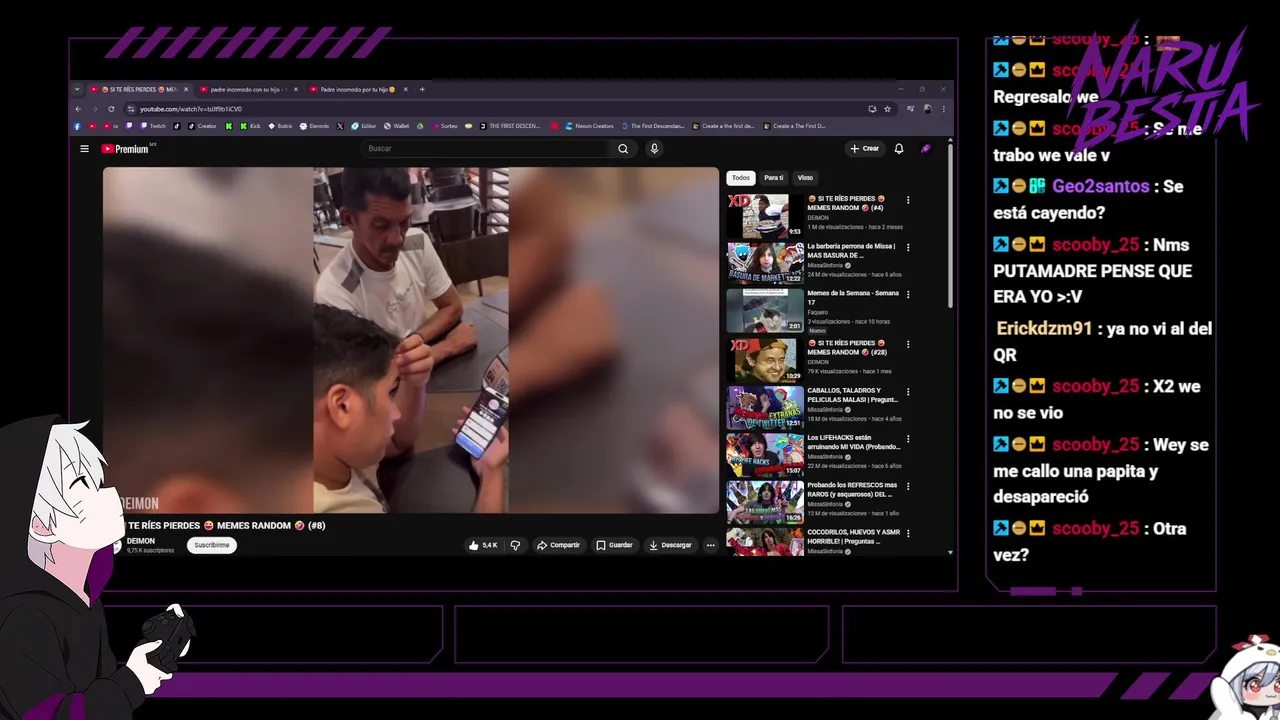Go back in the browser

point(78,109)
